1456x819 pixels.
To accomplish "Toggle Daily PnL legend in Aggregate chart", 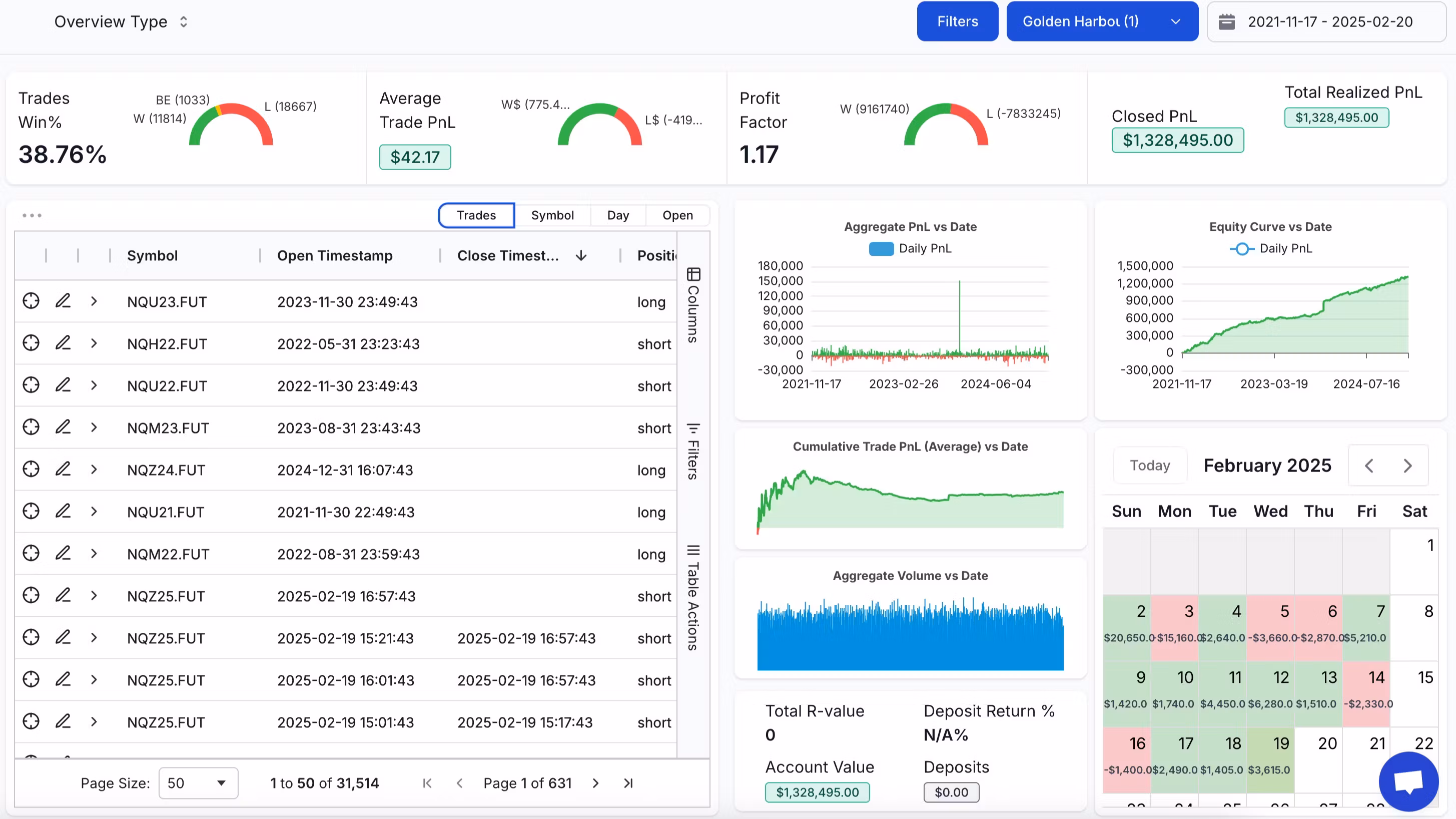I will click(x=910, y=248).
